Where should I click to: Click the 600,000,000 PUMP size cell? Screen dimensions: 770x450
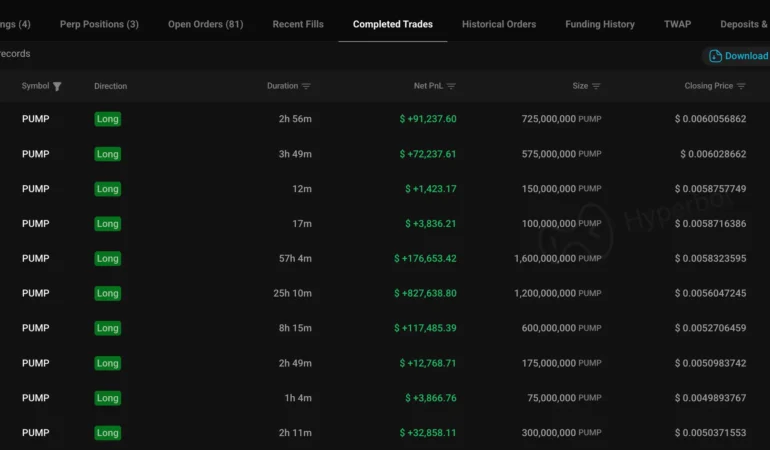click(x=561, y=328)
